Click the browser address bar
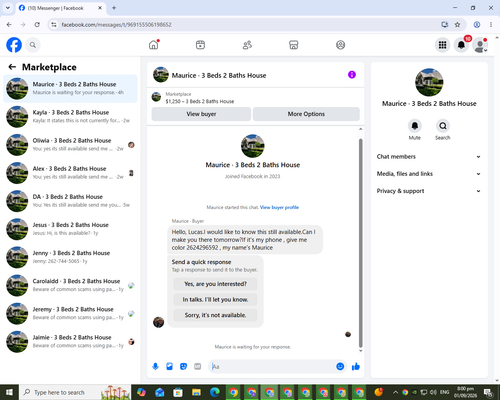500x400 pixels. pos(247,25)
